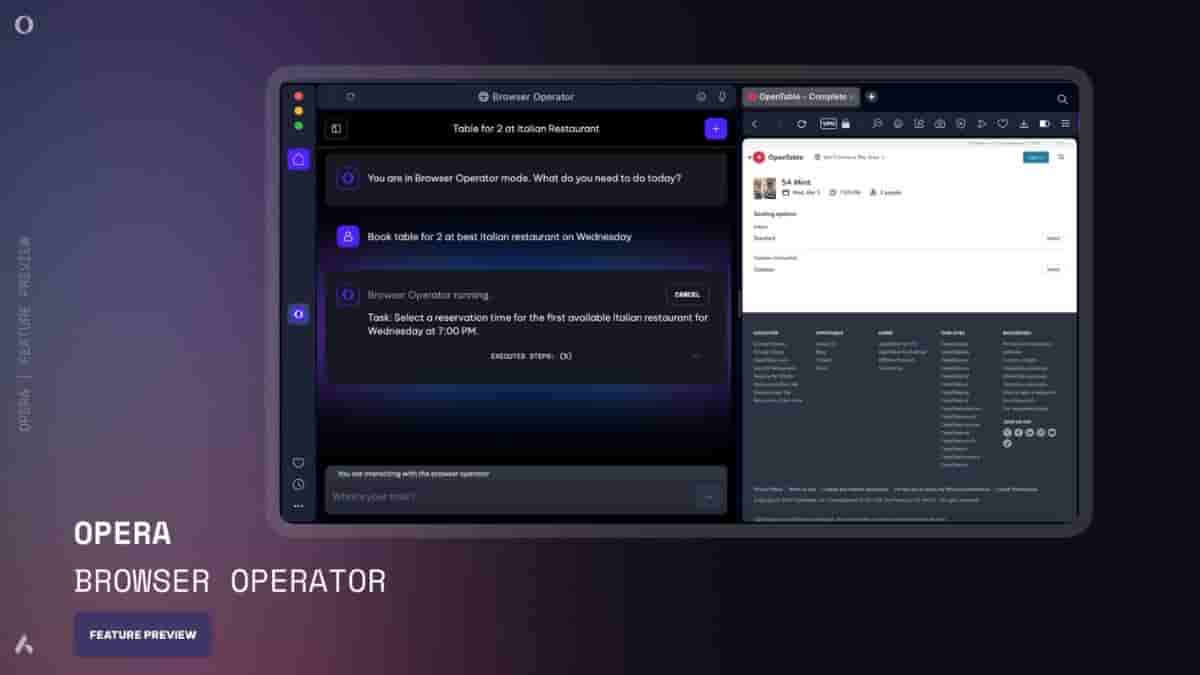The image size is (1200, 675).
Task: Open downloads from the browser toolbar
Action: (x=1022, y=123)
